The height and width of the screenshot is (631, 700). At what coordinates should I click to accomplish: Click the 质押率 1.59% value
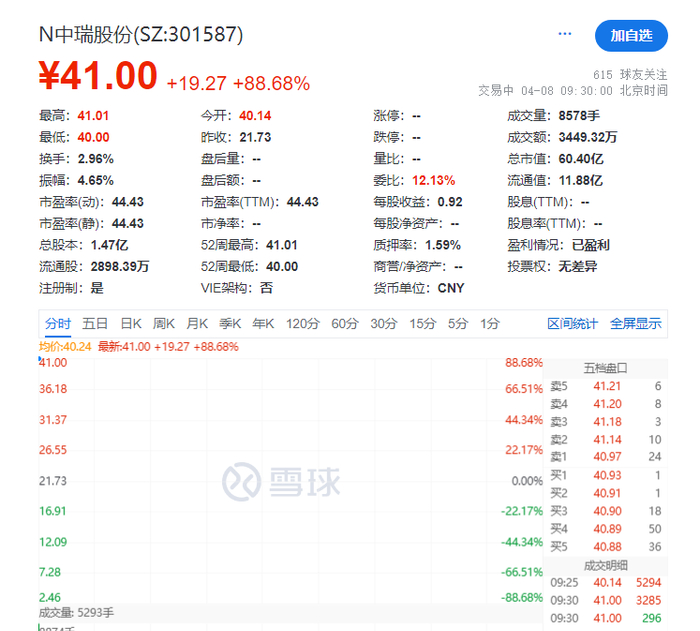click(x=442, y=245)
